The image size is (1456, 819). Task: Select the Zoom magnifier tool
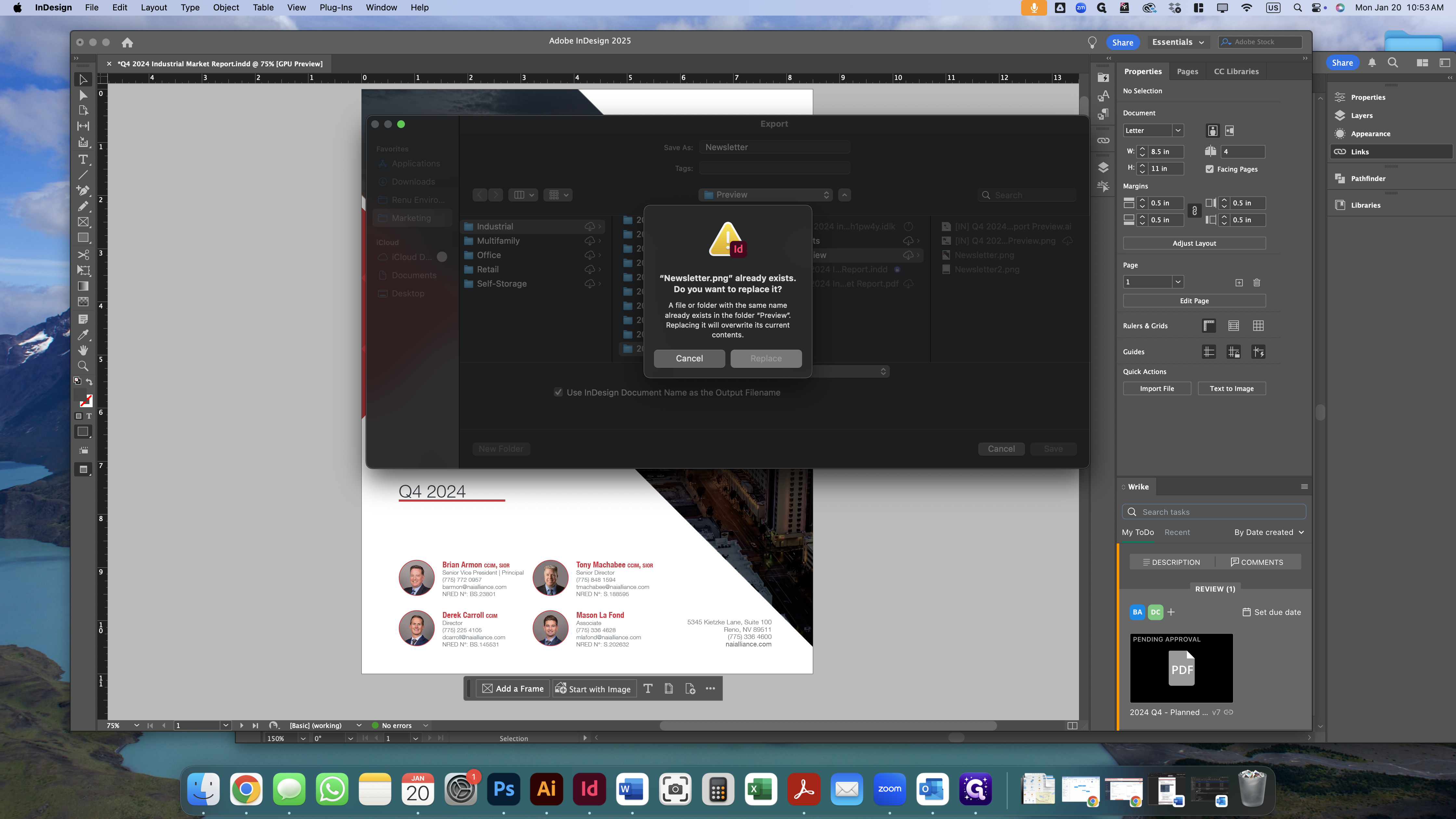[83, 366]
